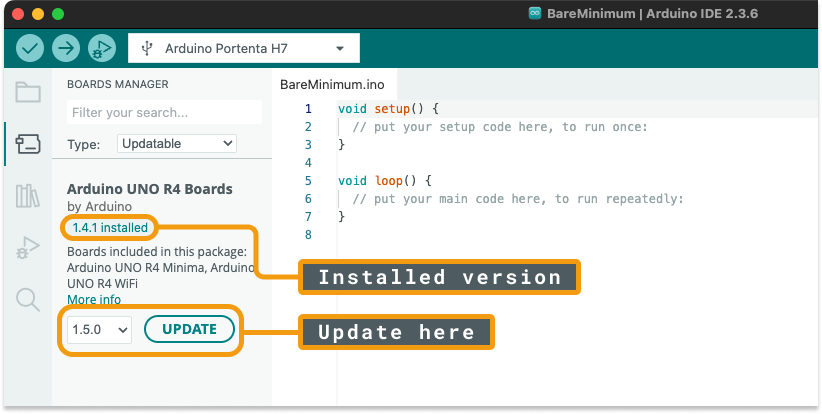Click the Arduino UNO R4 Boards title

[150, 189]
